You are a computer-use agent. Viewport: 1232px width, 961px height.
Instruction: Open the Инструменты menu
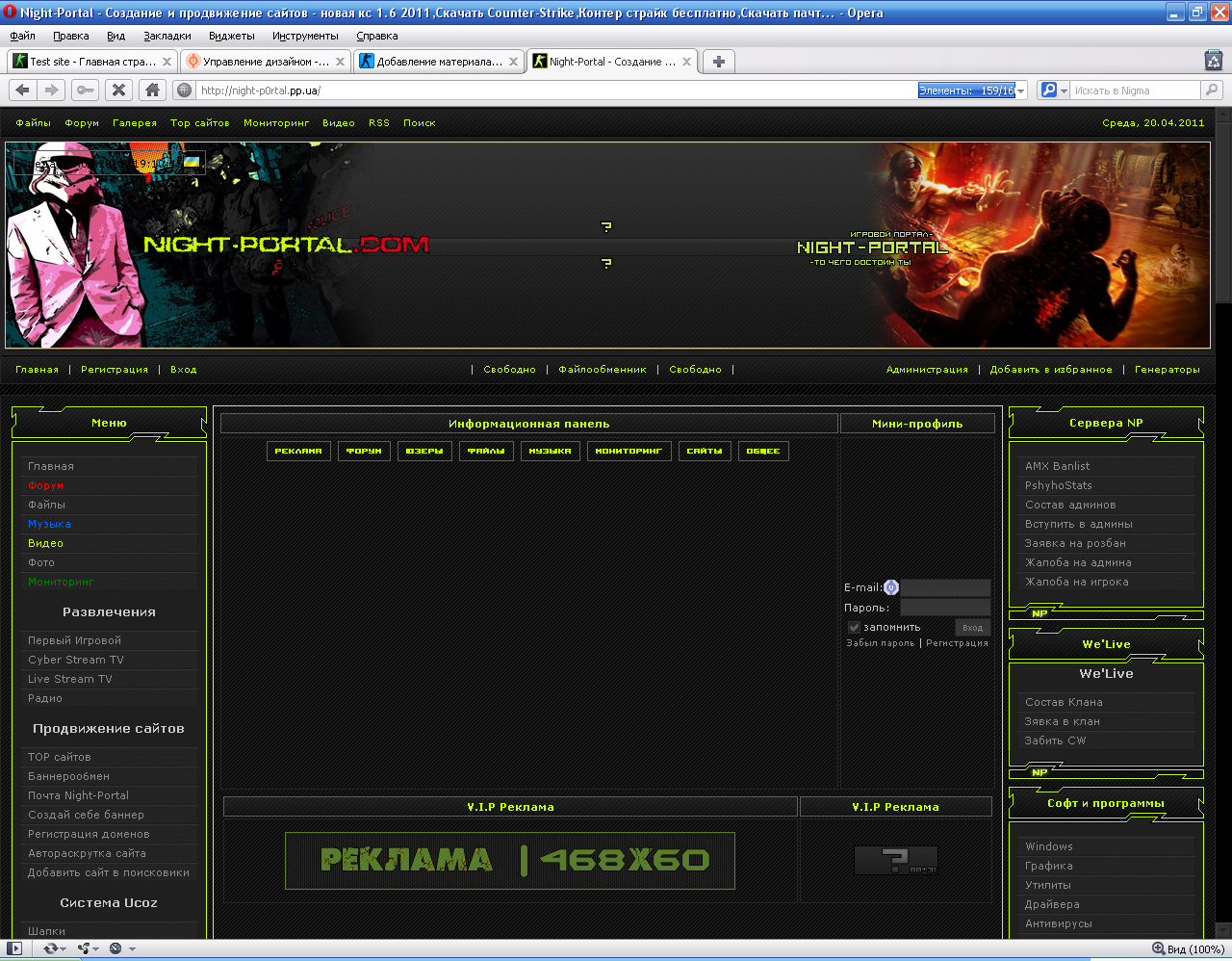[305, 36]
